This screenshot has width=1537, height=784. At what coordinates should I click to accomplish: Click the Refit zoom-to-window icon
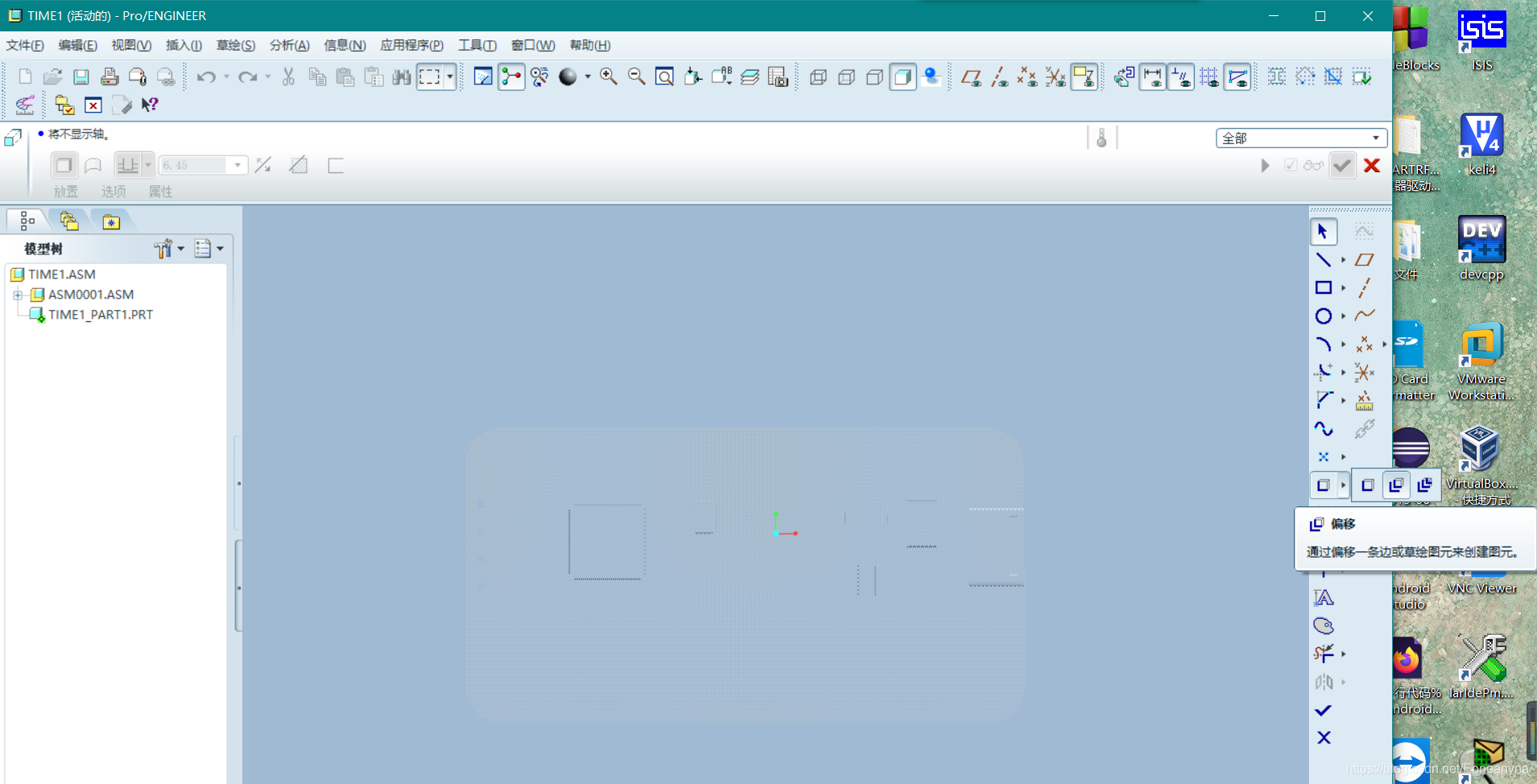point(664,76)
